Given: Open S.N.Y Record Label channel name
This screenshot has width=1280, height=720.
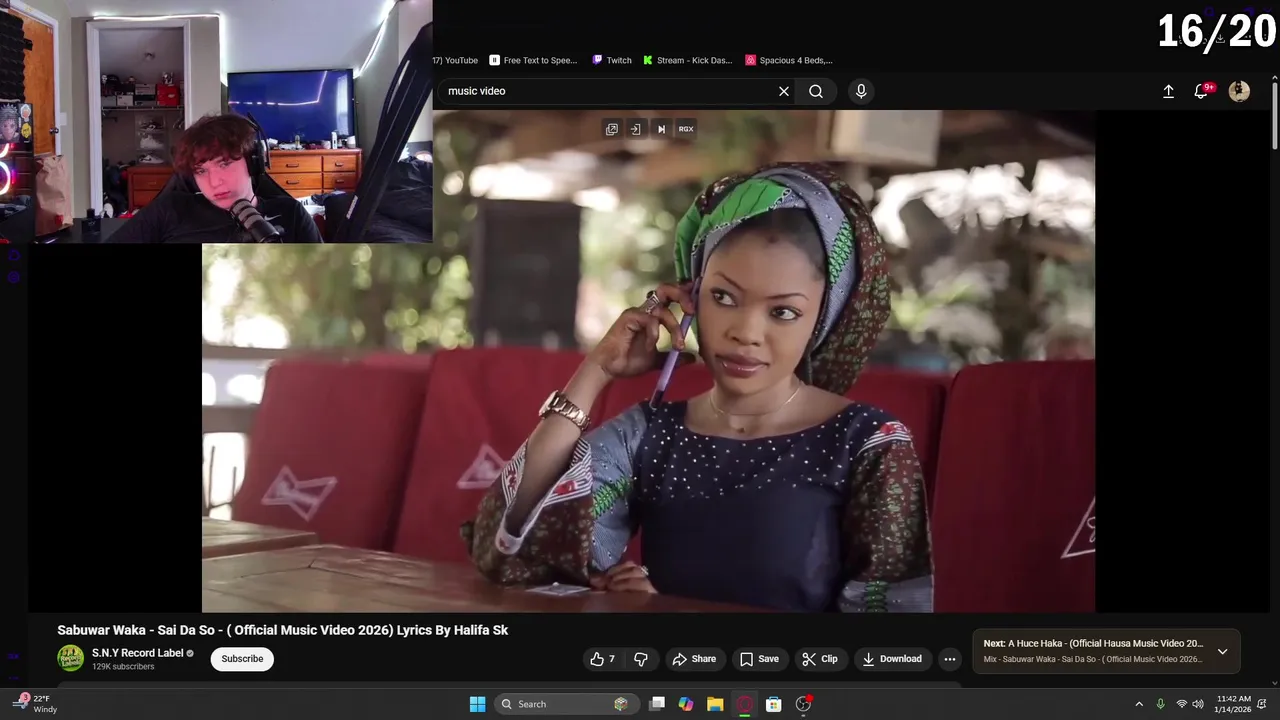Looking at the screenshot, I should coord(138,653).
